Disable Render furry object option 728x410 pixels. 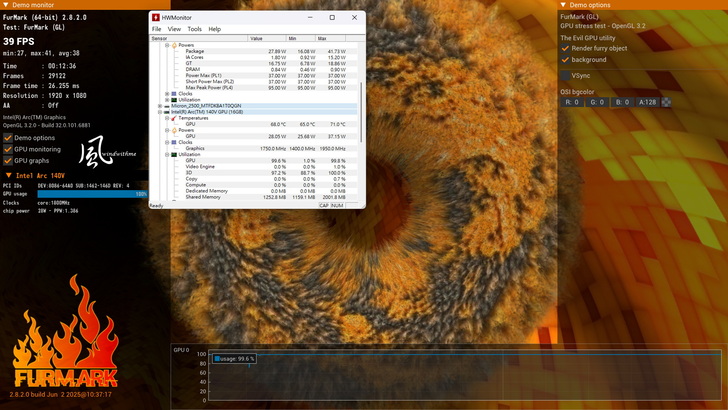tap(565, 48)
